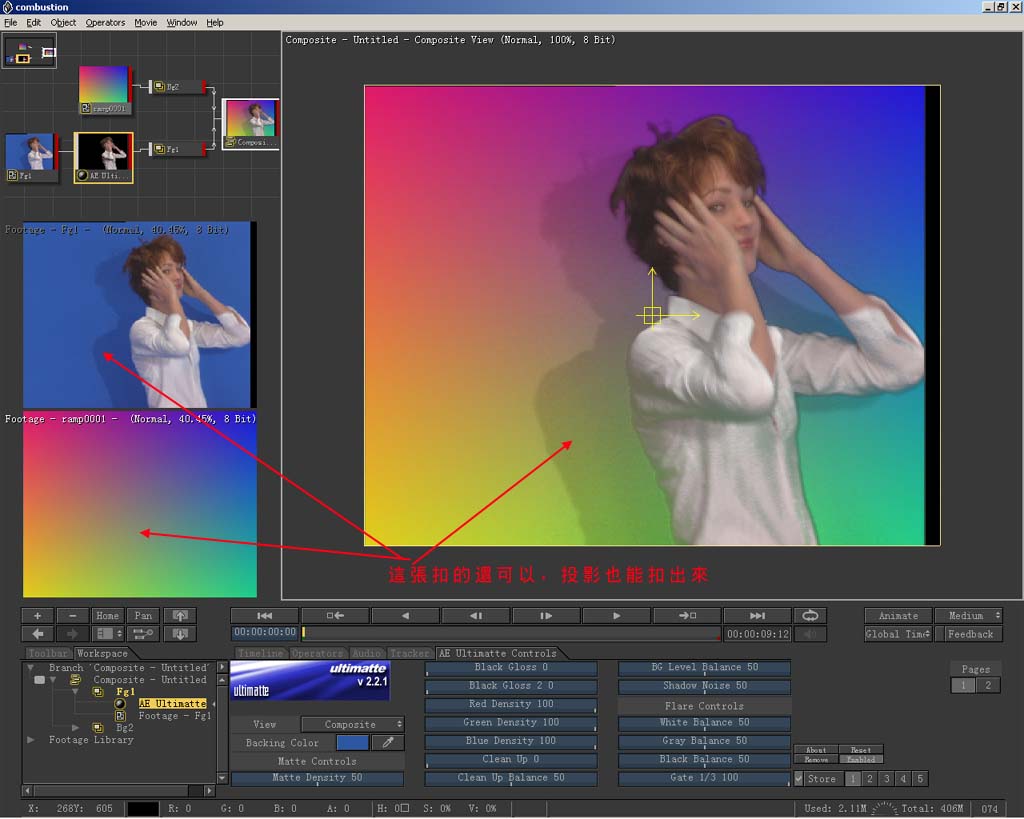Viewport: 1024px width, 819px height.
Task: Toggle the Feedback option
Action: tap(970, 634)
